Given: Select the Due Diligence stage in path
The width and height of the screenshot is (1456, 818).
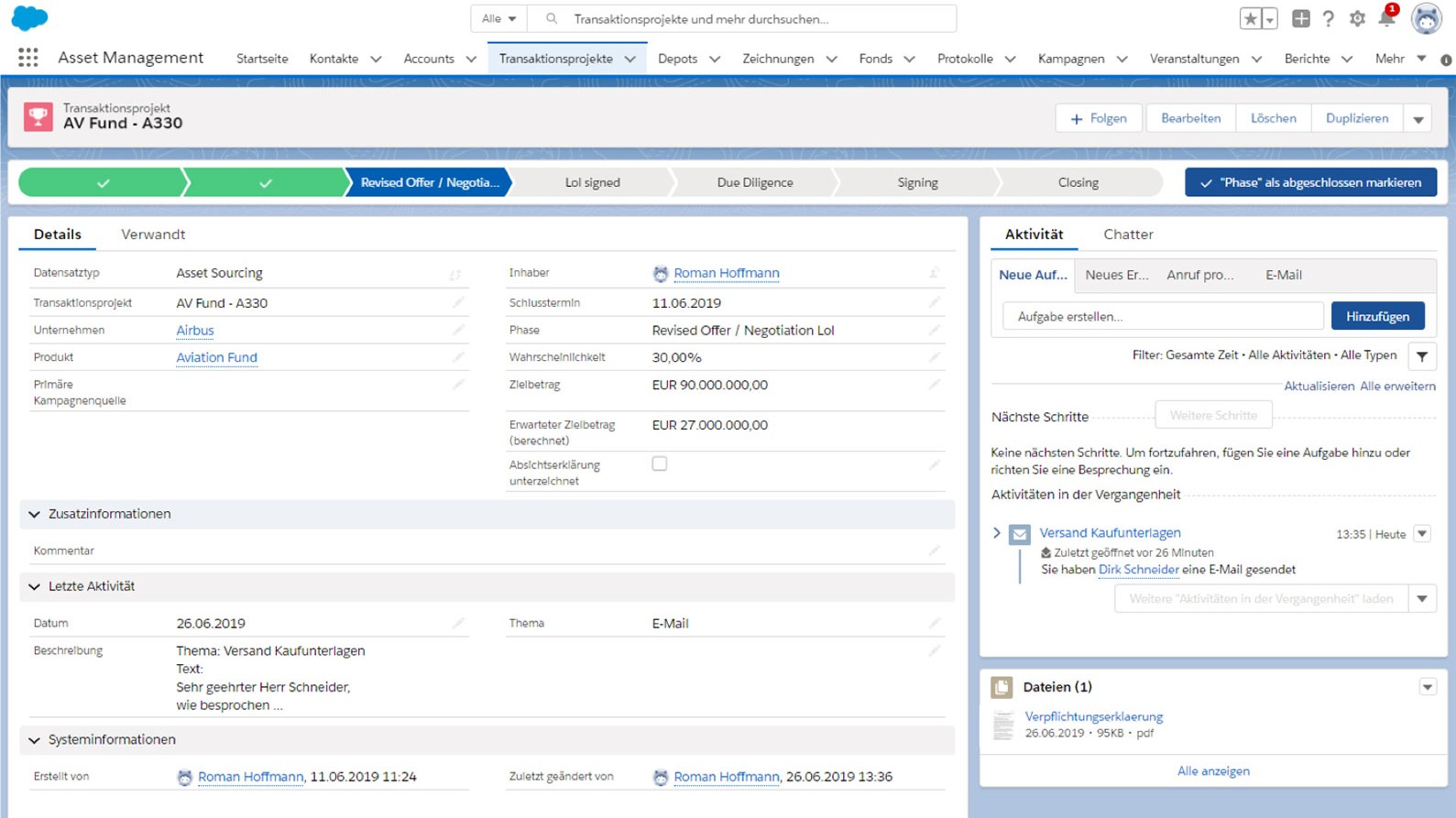Looking at the screenshot, I should (754, 182).
